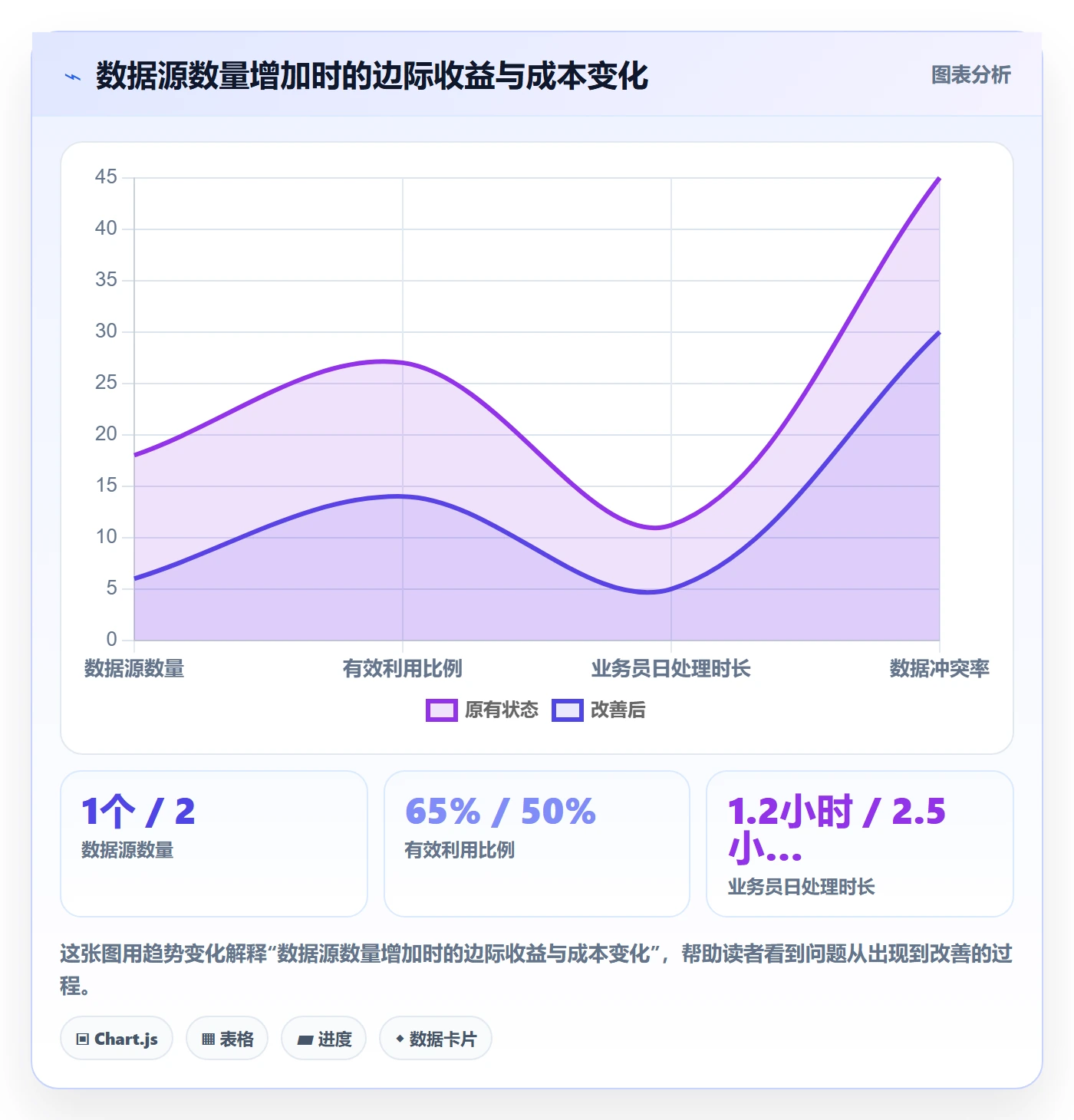This screenshot has height=1120, width=1074.
Task: Click the 图表分析 label in the header
Action: [971, 75]
